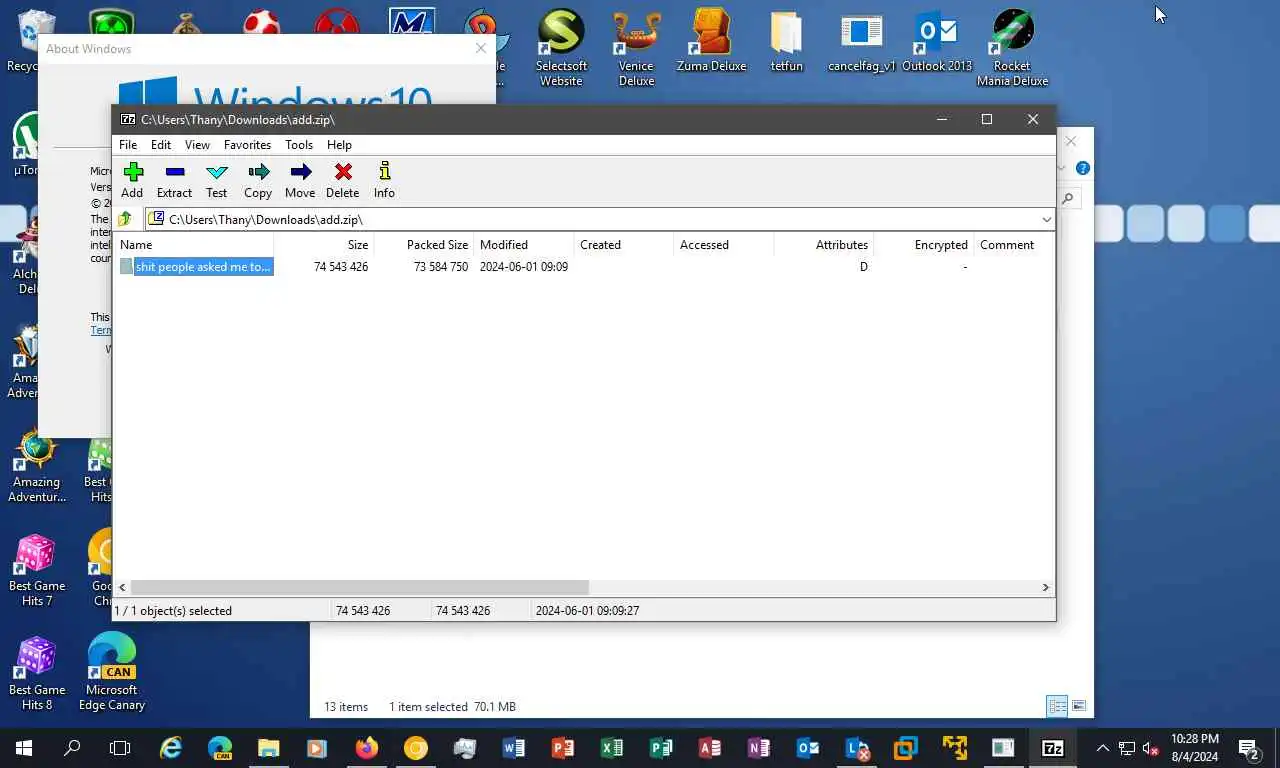The width and height of the screenshot is (1280, 768).
Task: Open the Tools menu
Action: click(x=299, y=145)
